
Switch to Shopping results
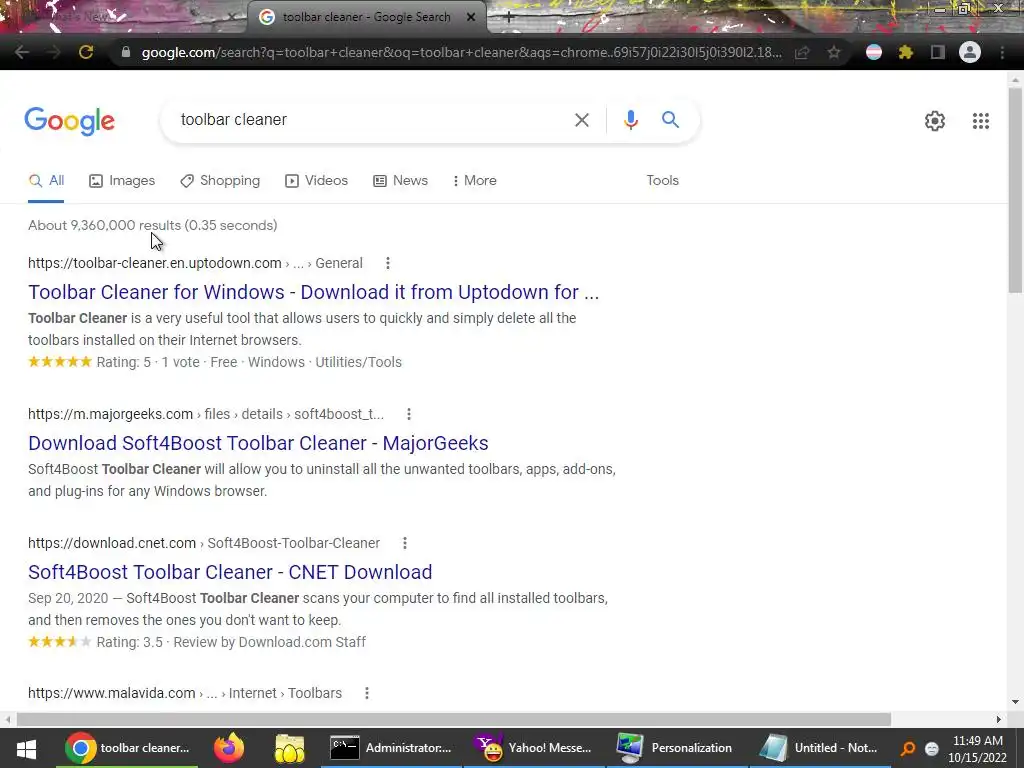click(220, 181)
